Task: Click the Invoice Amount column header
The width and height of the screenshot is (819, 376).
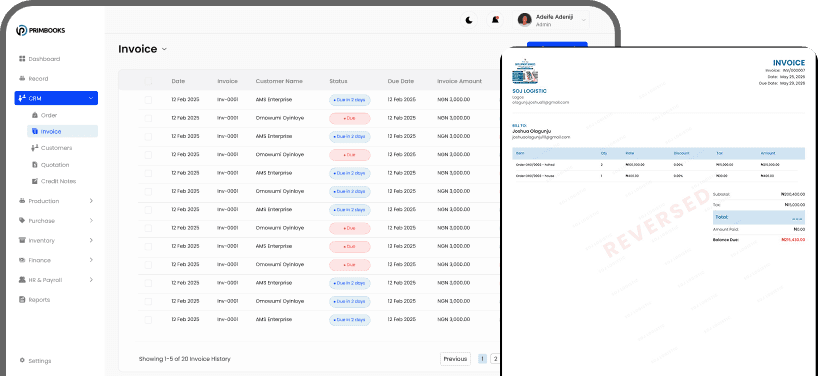Action: [x=459, y=81]
